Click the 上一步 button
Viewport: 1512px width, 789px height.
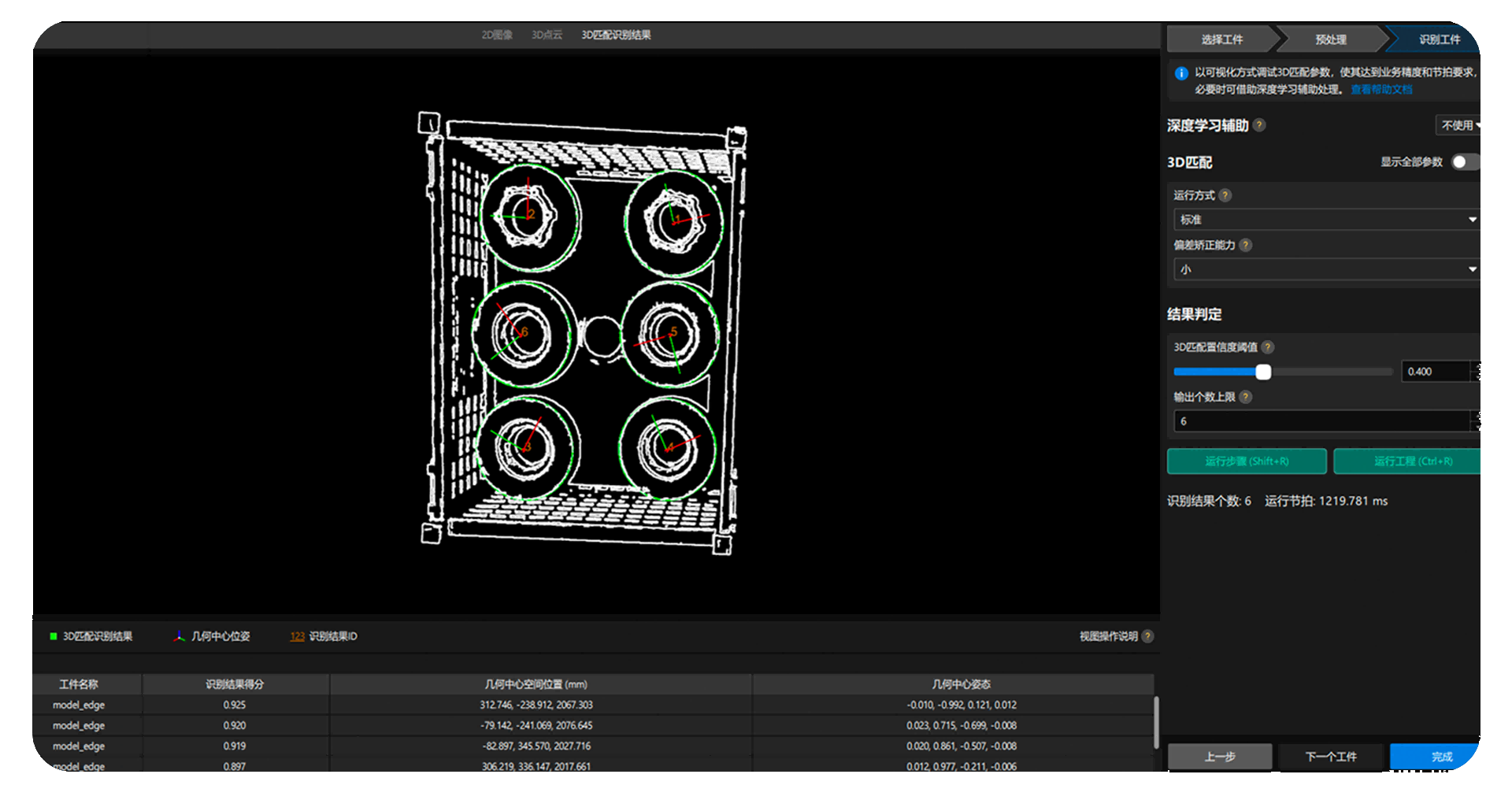pyautogui.click(x=1220, y=757)
